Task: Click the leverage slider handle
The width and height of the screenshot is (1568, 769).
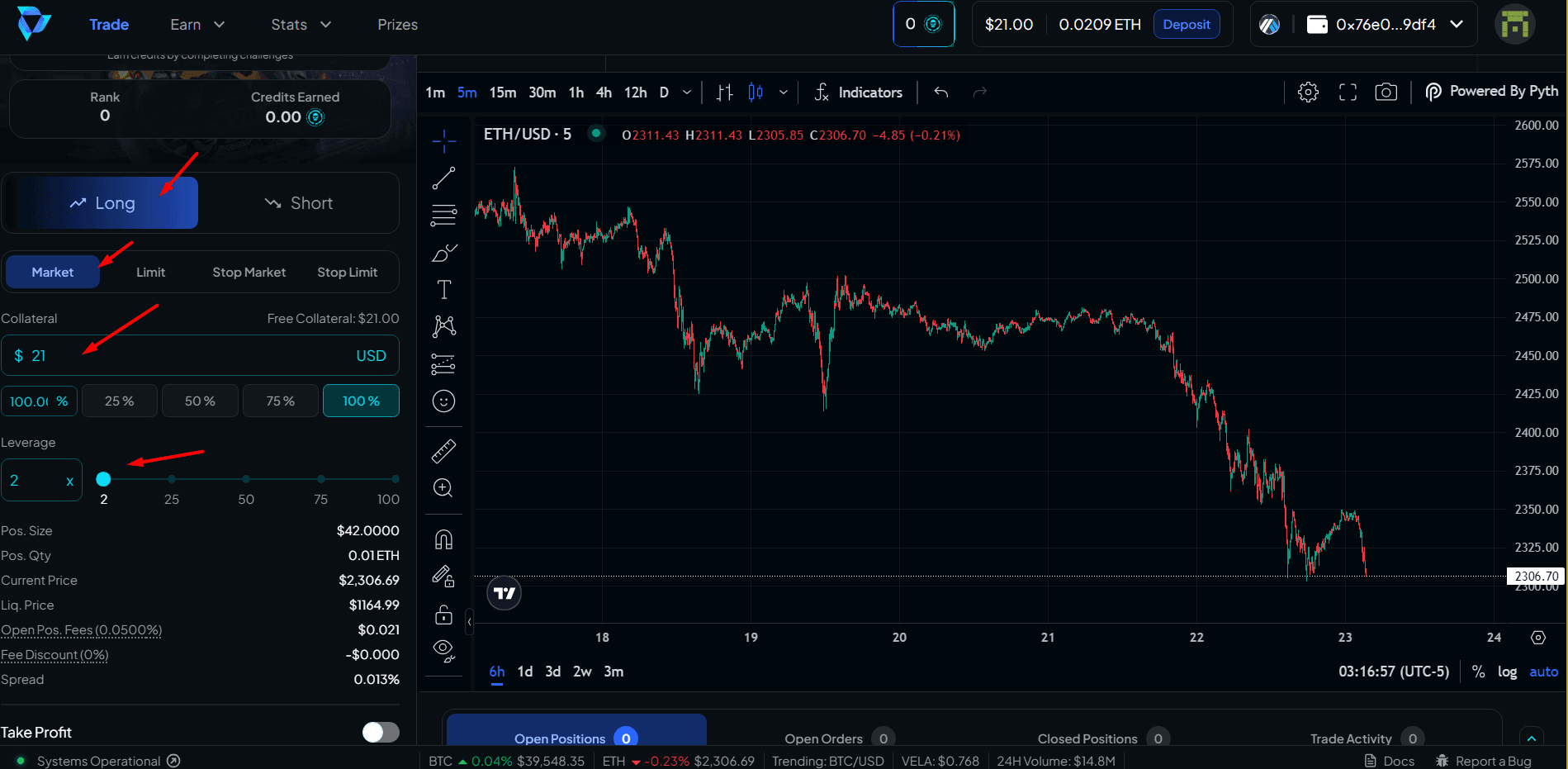Action: pyautogui.click(x=103, y=479)
